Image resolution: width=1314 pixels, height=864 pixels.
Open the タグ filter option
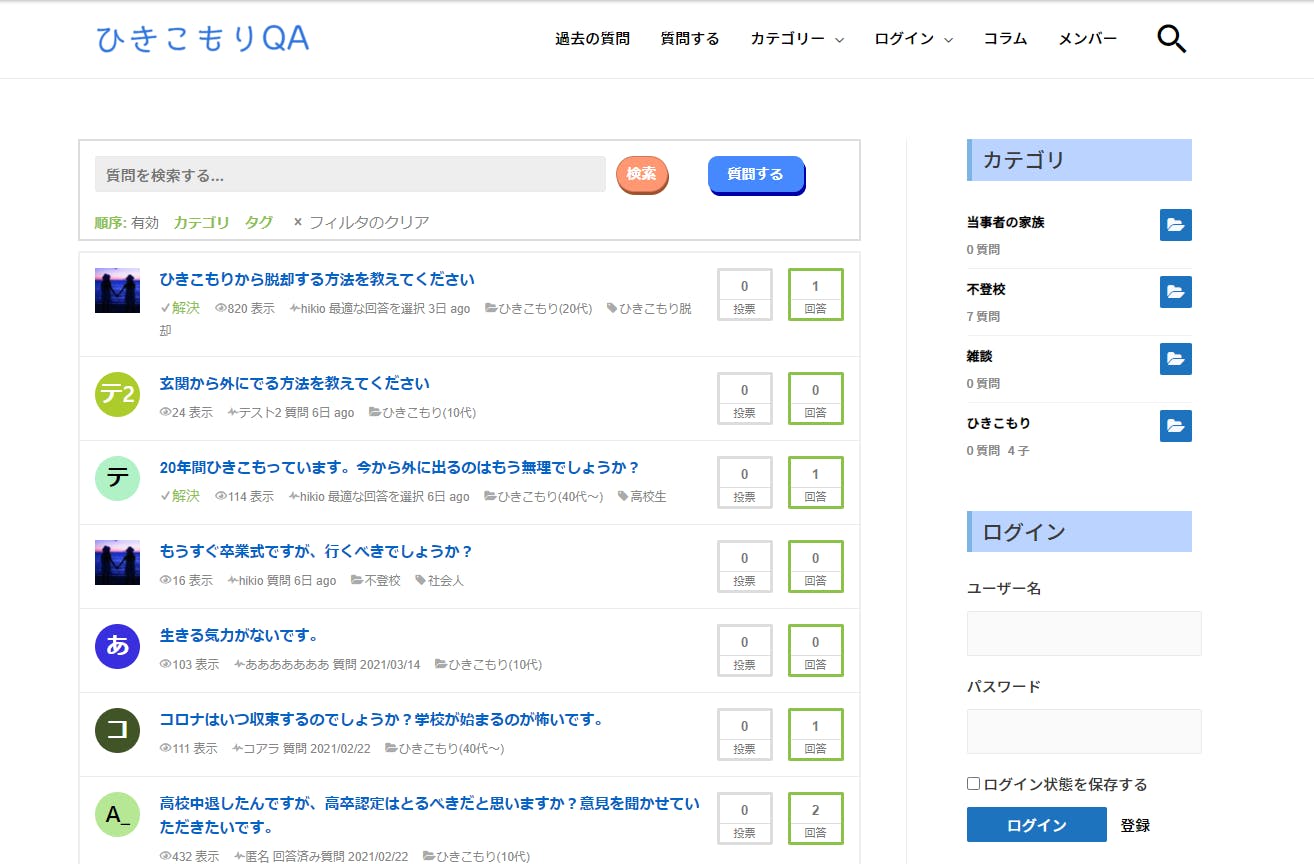[x=259, y=222]
